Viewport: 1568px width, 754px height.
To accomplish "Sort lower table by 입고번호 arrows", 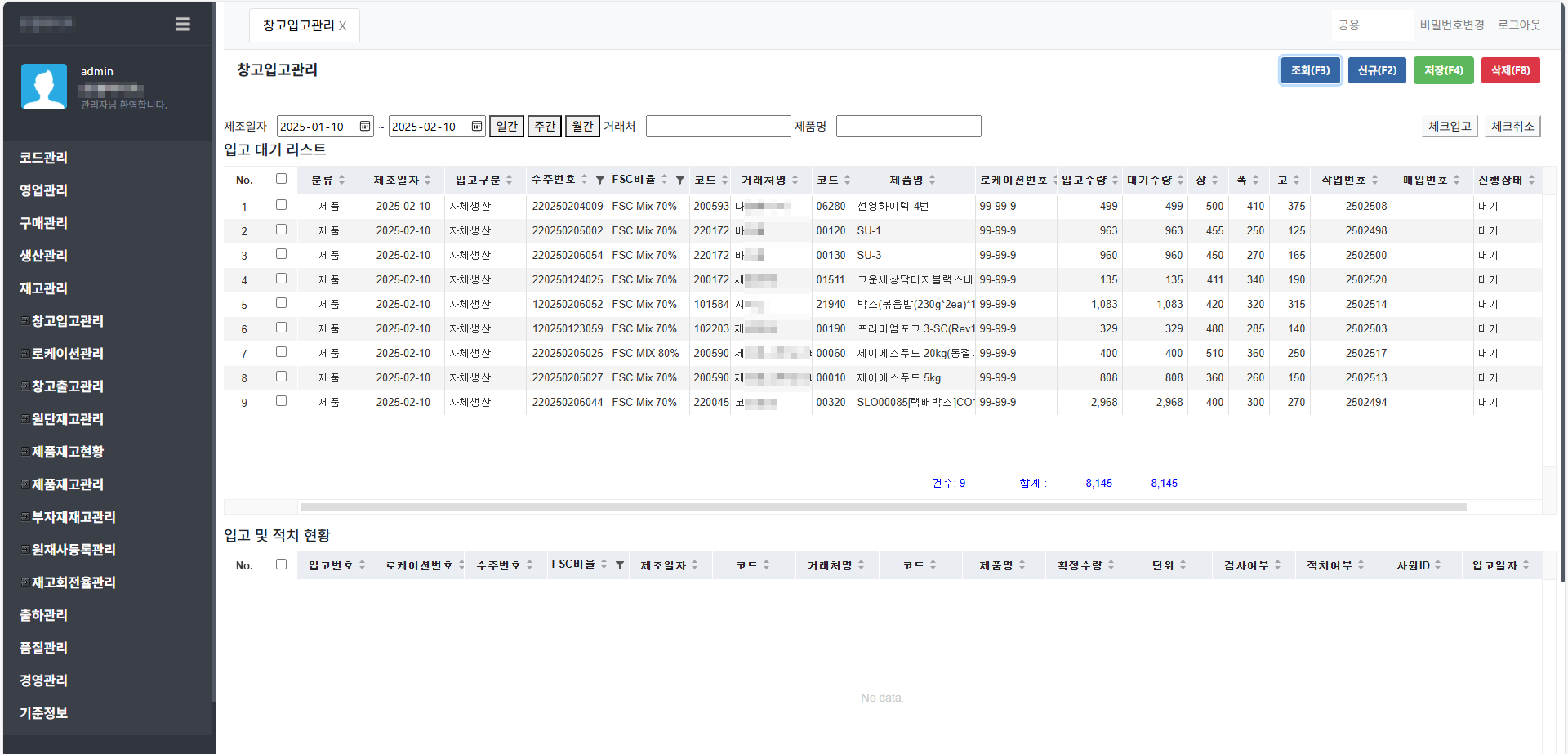I will click(x=362, y=565).
